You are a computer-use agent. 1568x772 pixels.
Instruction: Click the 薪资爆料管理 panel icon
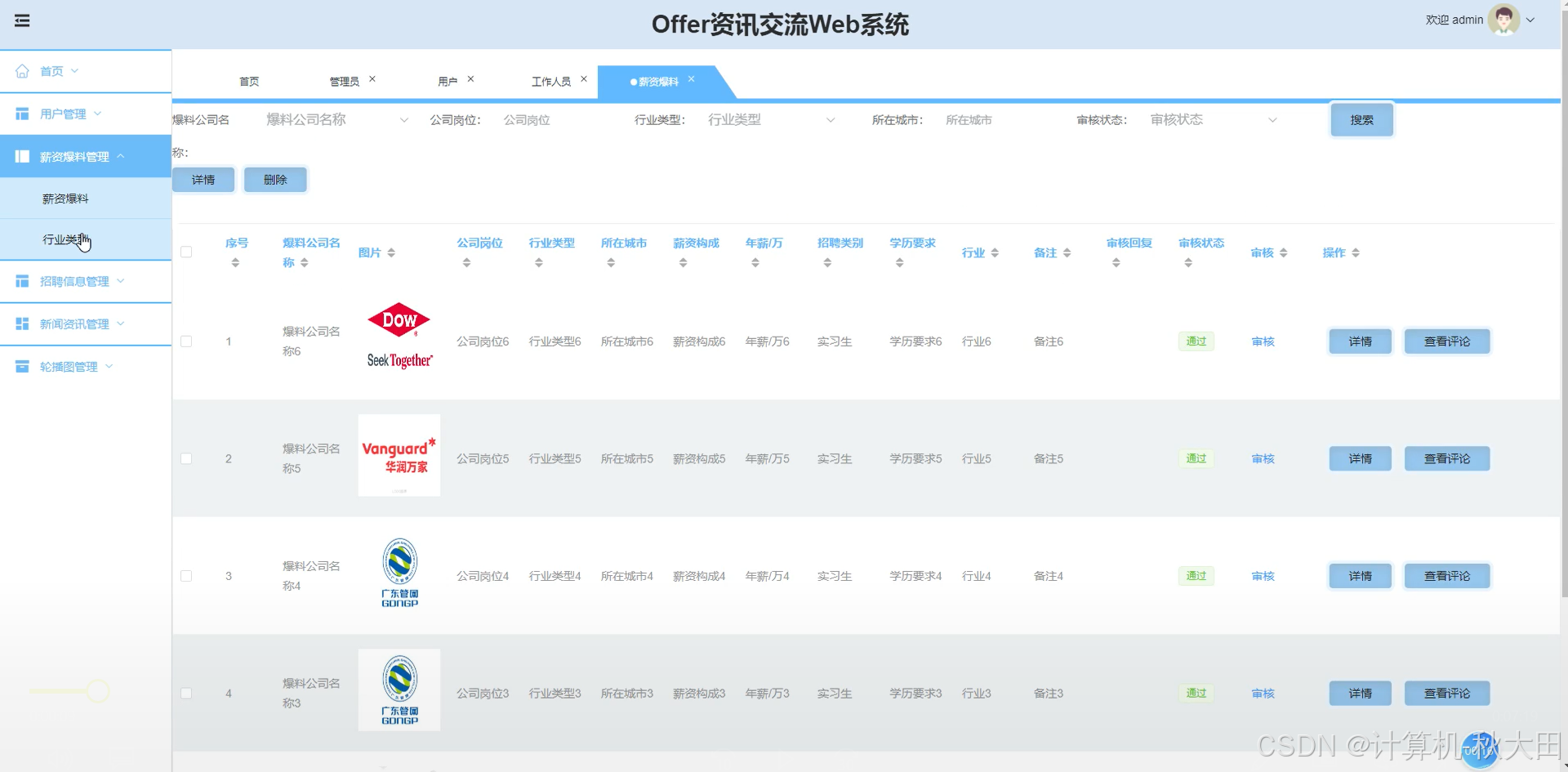22,156
